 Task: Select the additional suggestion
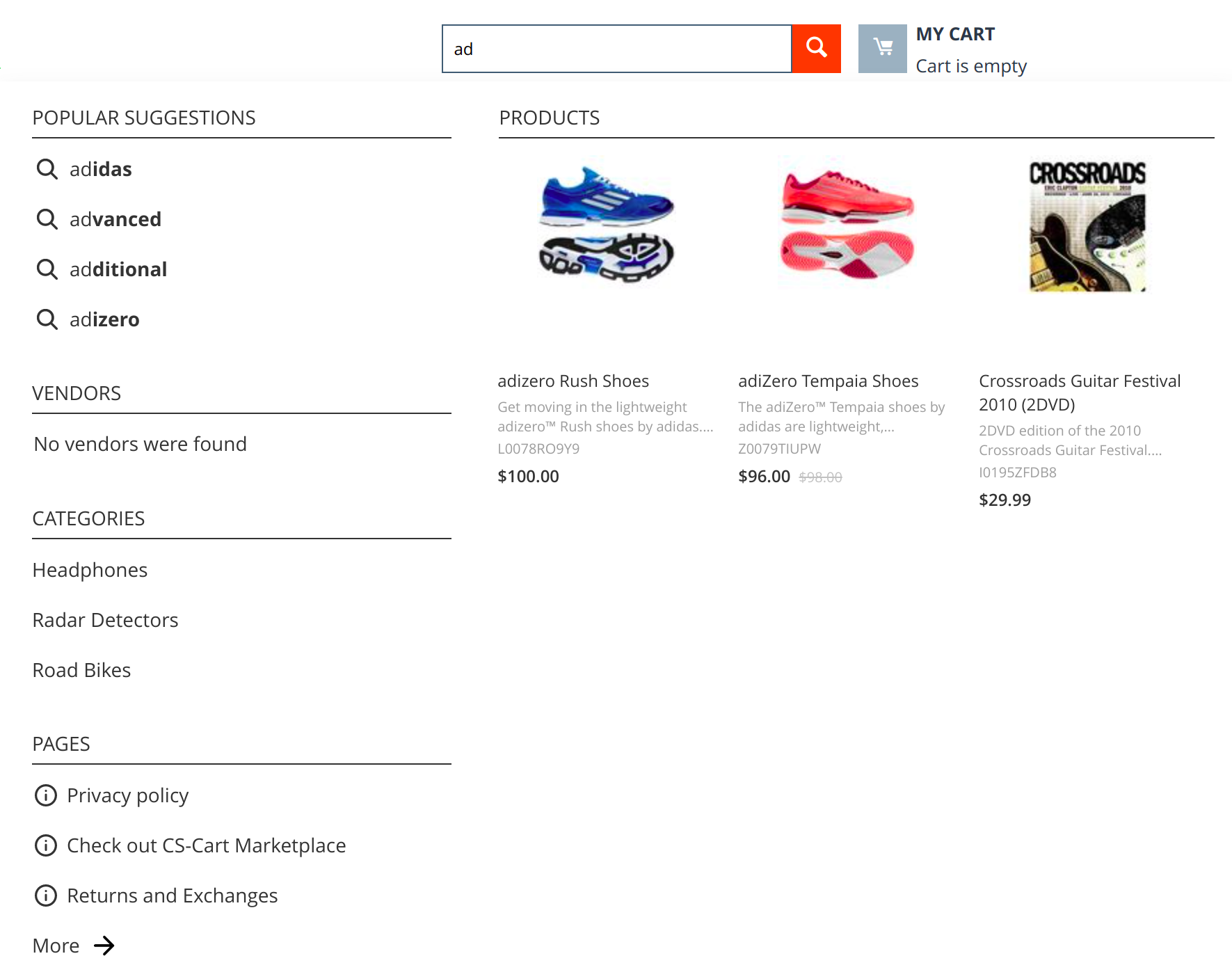click(118, 269)
